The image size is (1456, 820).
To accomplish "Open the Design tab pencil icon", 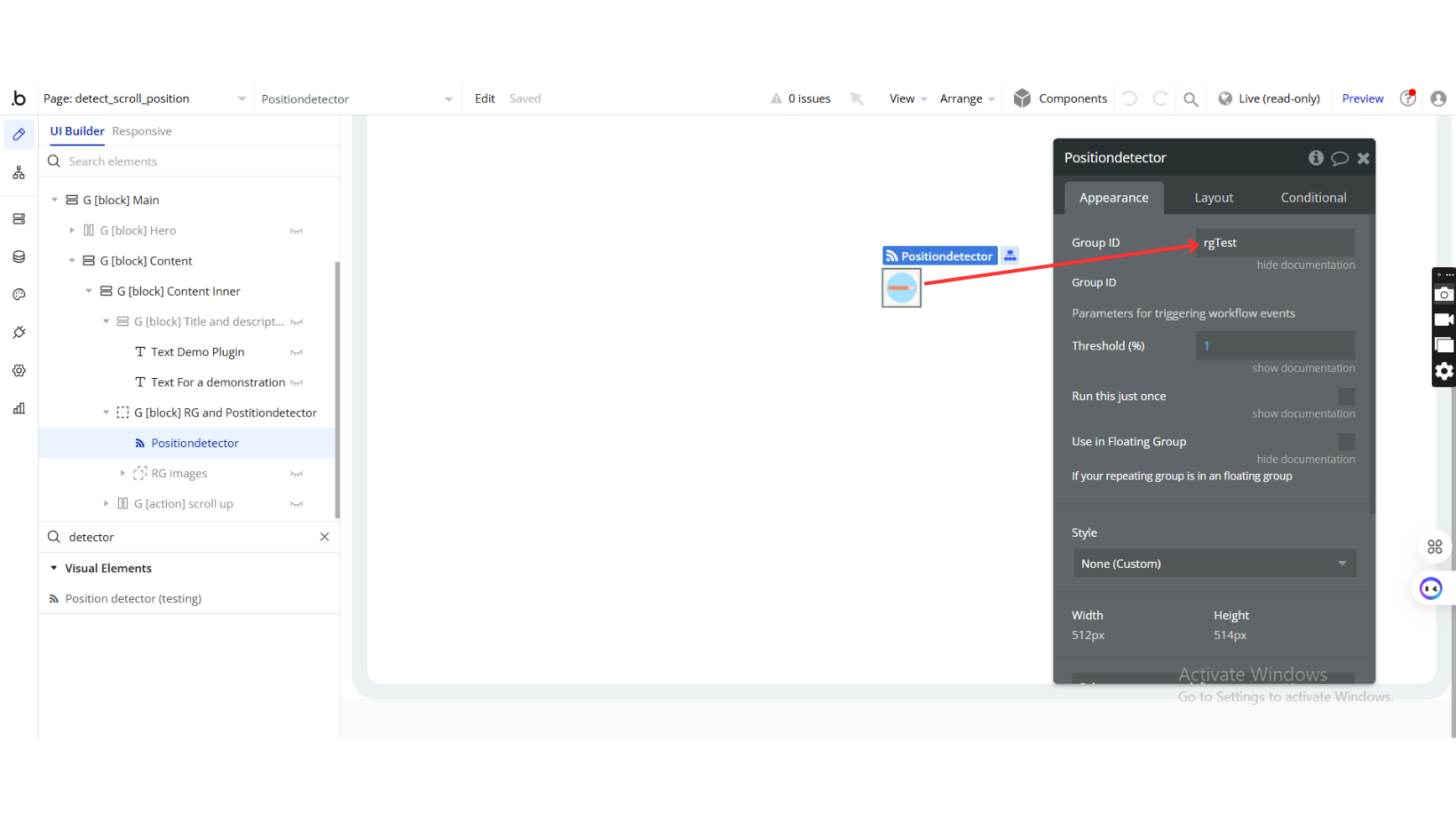I will click(19, 135).
